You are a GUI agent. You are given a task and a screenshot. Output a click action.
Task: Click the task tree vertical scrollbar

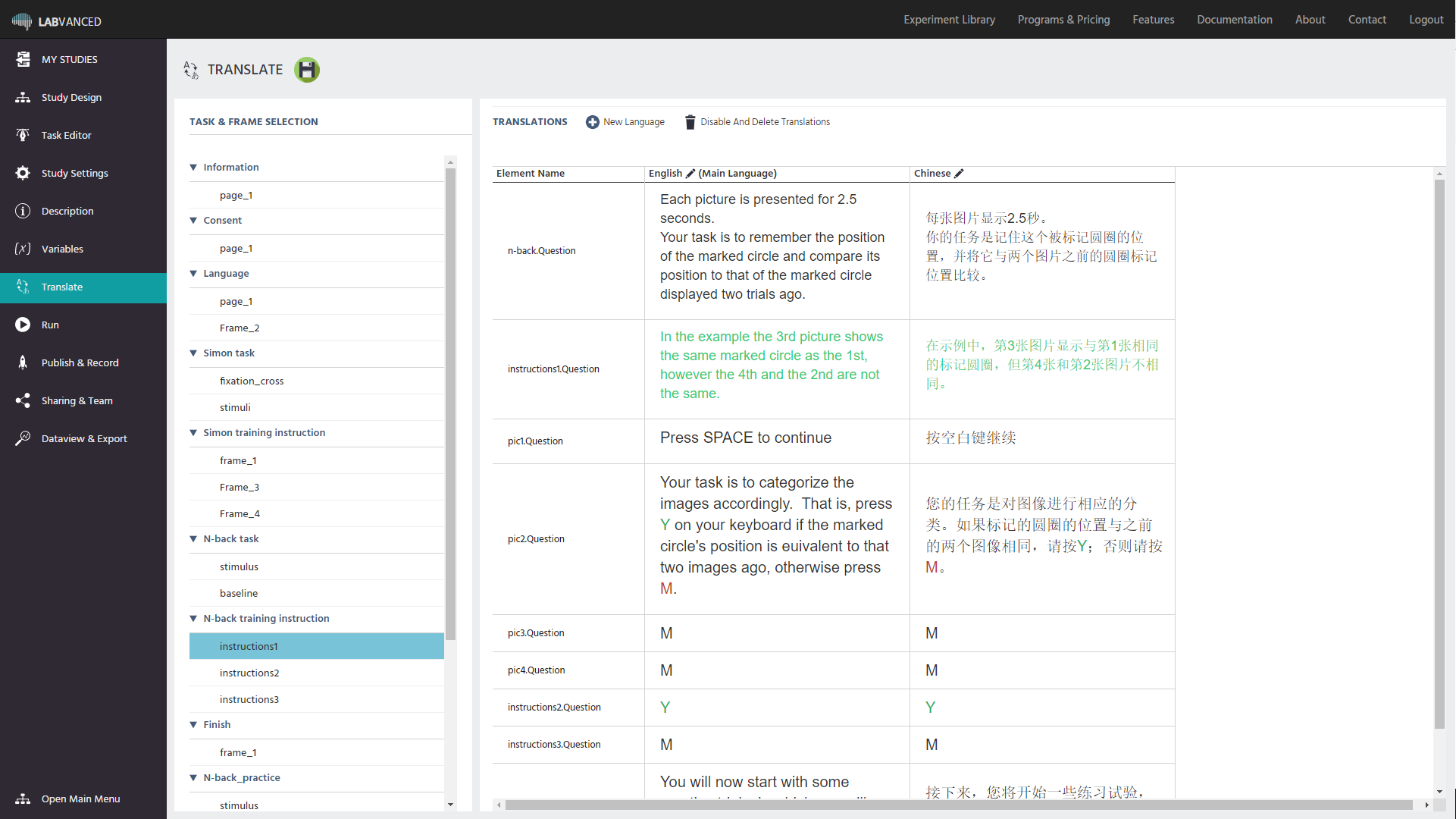pos(450,404)
